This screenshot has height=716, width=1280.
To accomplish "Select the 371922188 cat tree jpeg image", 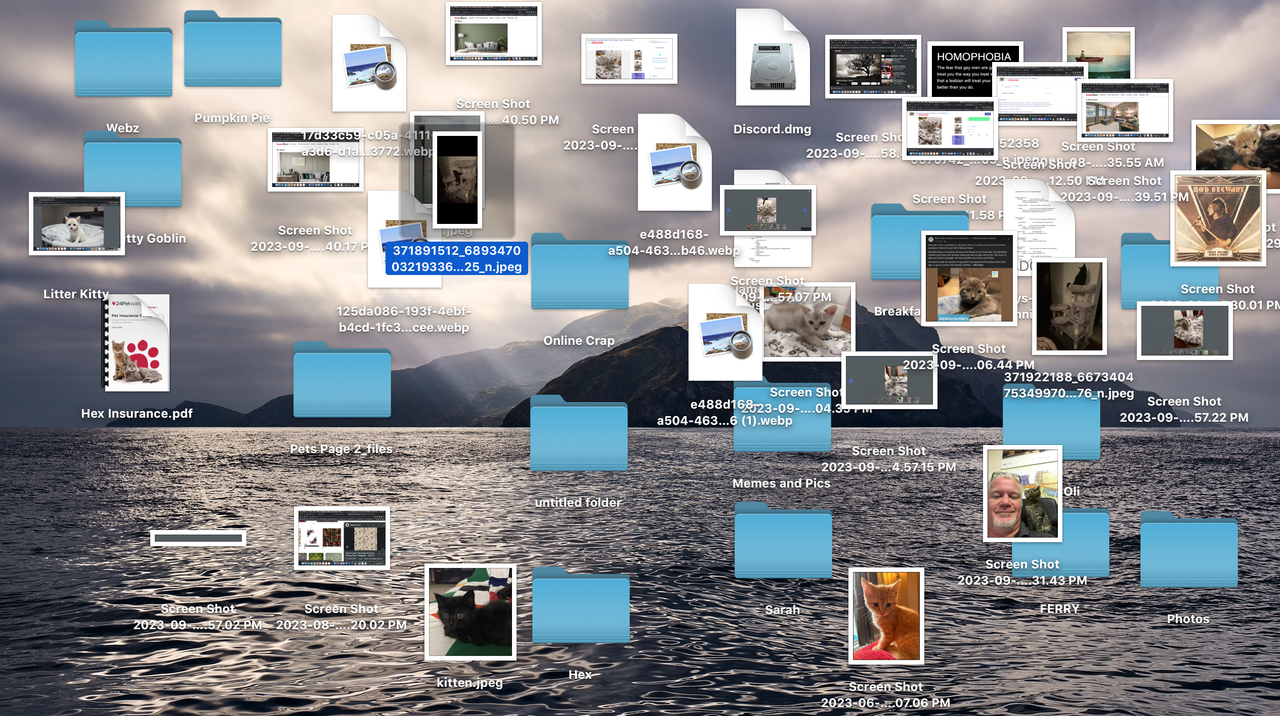I will tap(1069, 306).
